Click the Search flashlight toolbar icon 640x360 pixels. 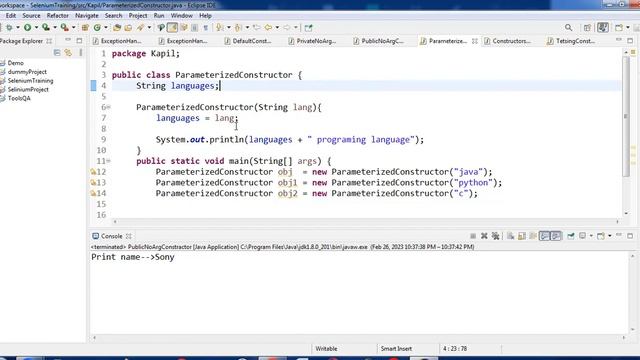[140, 27]
